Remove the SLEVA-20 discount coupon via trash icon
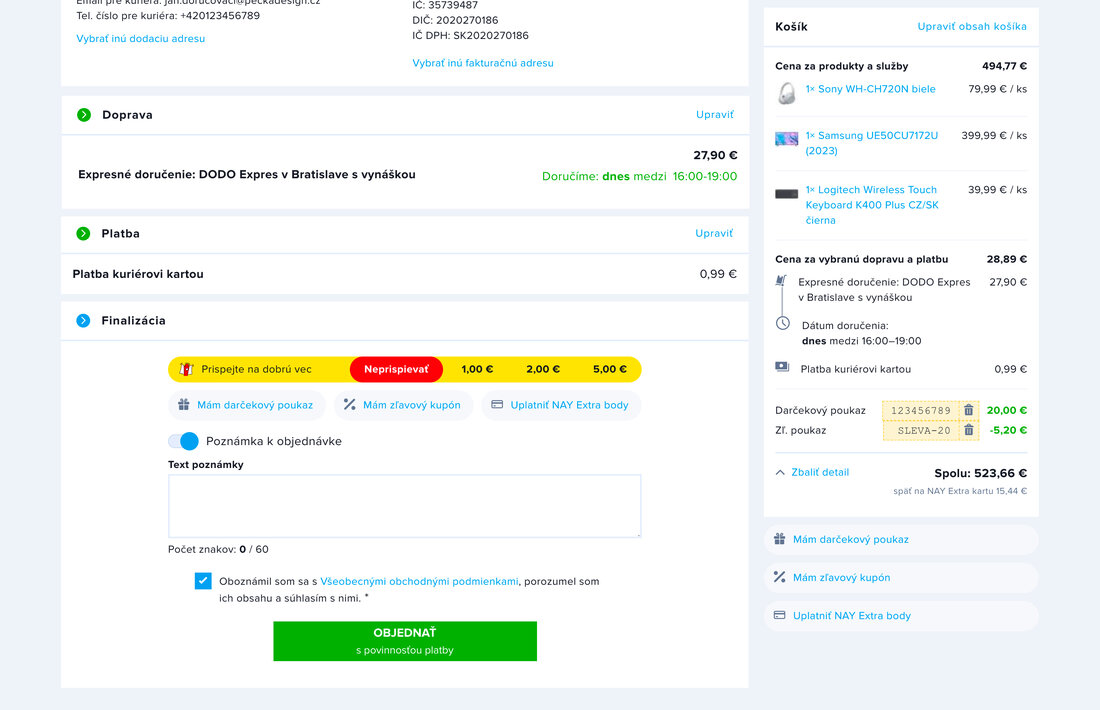Image resolution: width=1100 pixels, height=710 pixels. [968, 430]
